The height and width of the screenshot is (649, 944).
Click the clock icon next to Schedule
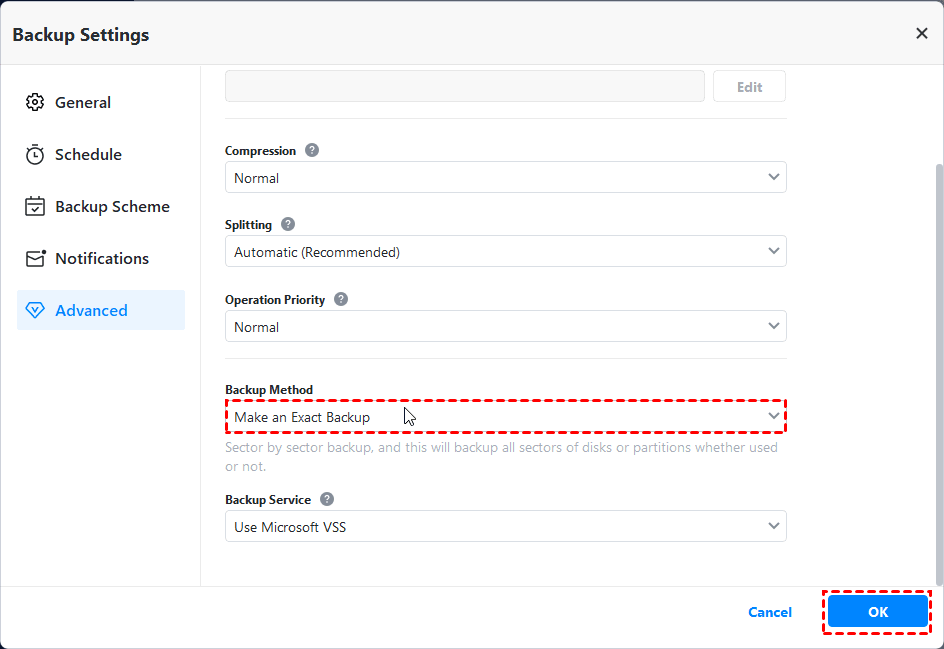coord(35,154)
